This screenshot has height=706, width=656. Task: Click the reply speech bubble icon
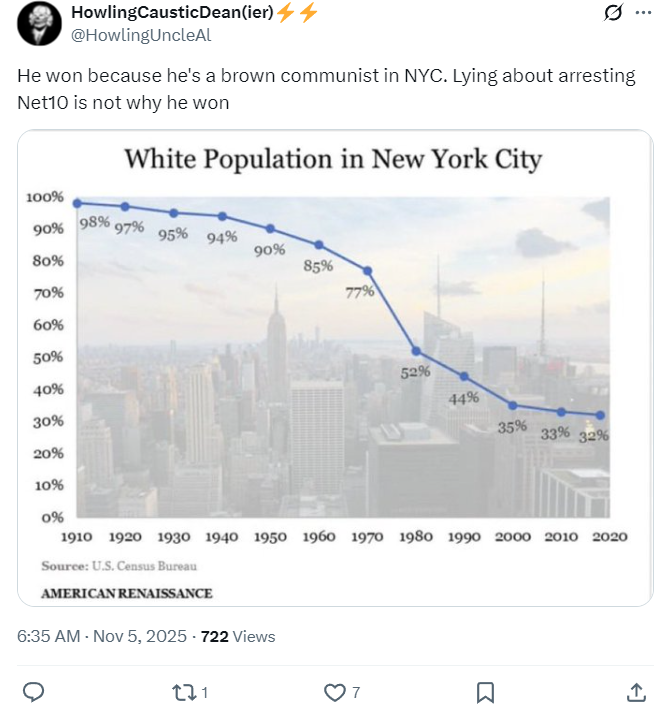click(x=33, y=691)
